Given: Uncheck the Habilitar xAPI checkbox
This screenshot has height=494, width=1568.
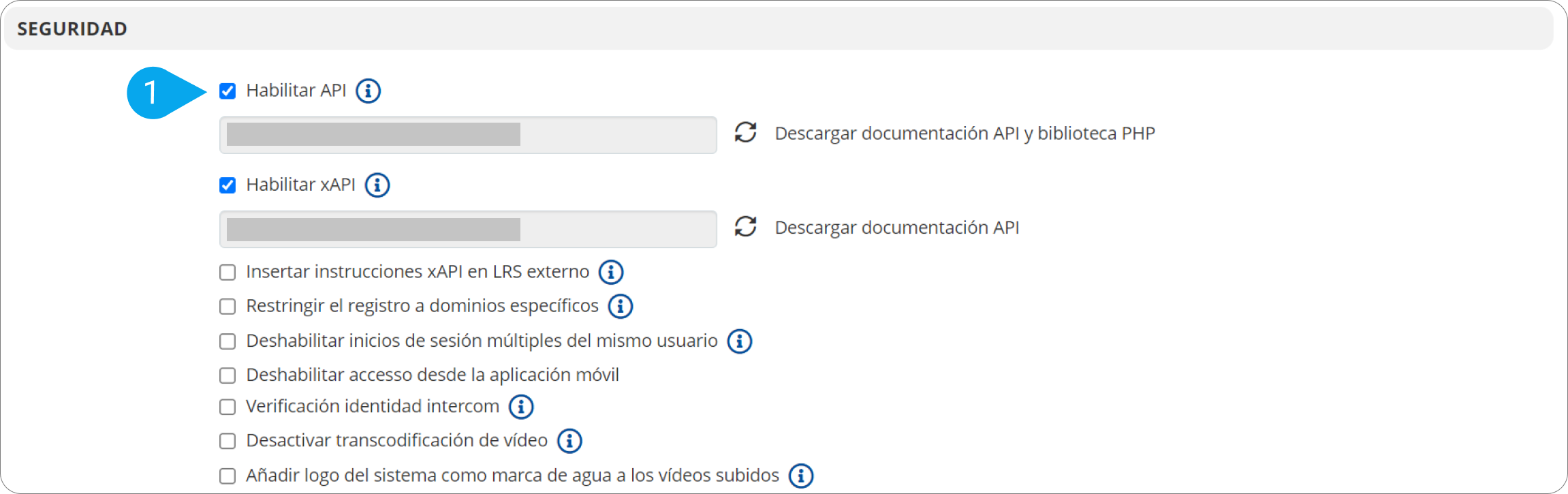Looking at the screenshot, I should pos(228,185).
